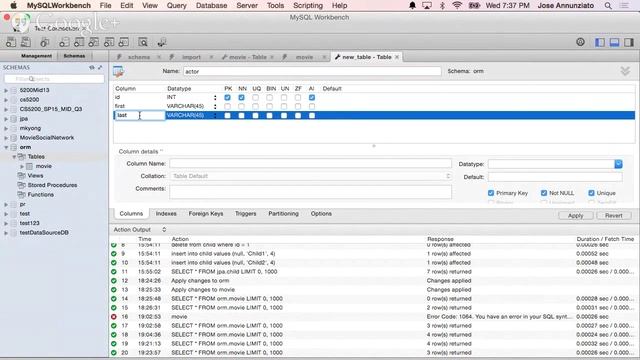Click the schema filter search field
640x360 pixels.
54,79
